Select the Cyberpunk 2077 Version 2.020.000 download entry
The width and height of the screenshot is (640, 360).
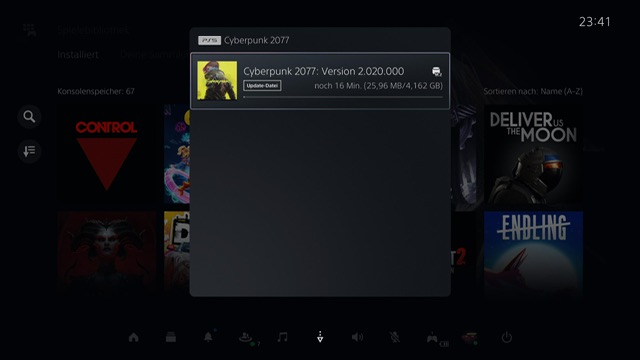pos(320,81)
